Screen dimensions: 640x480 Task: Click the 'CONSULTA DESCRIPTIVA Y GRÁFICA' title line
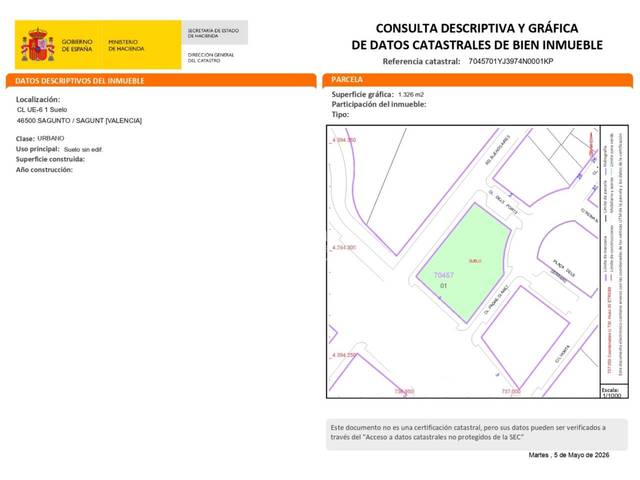[477, 28]
